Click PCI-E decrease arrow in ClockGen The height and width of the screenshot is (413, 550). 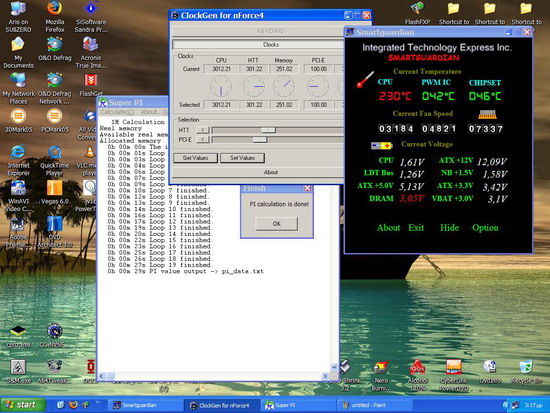202,140
